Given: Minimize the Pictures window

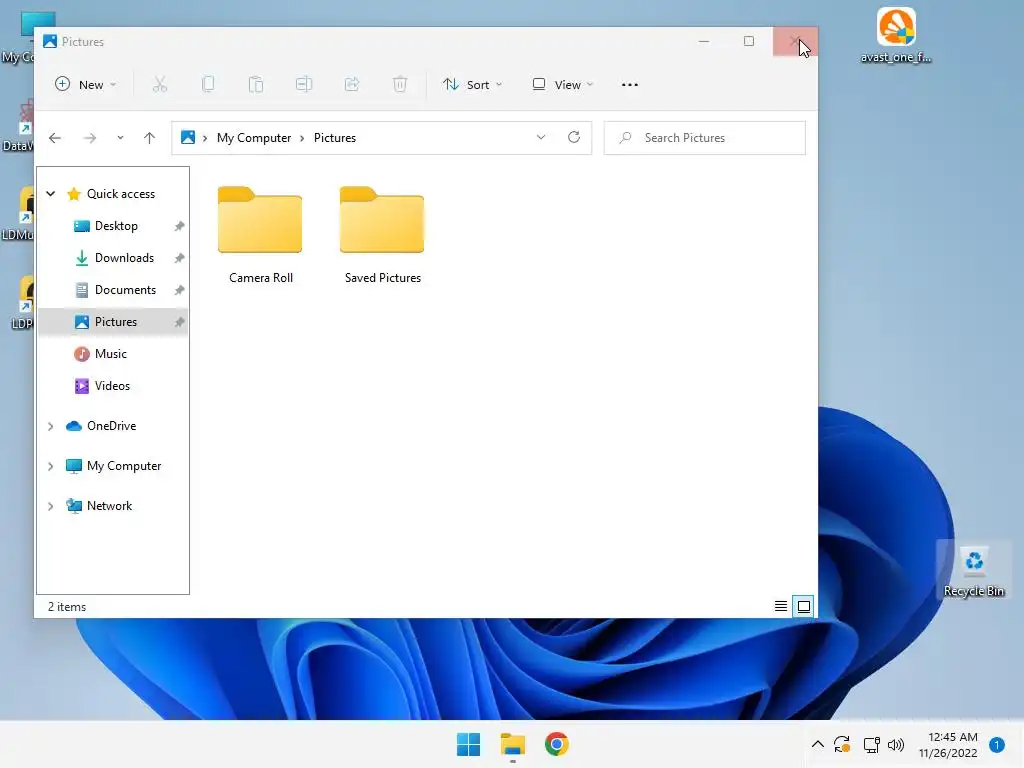Looking at the screenshot, I should 704,41.
